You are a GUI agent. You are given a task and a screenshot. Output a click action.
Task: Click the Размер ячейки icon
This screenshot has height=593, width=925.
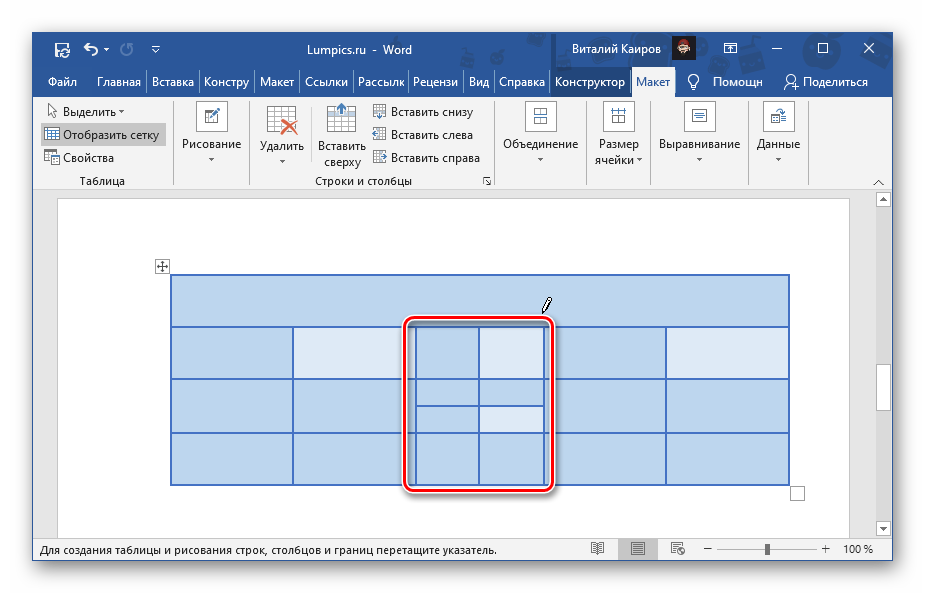[618, 116]
